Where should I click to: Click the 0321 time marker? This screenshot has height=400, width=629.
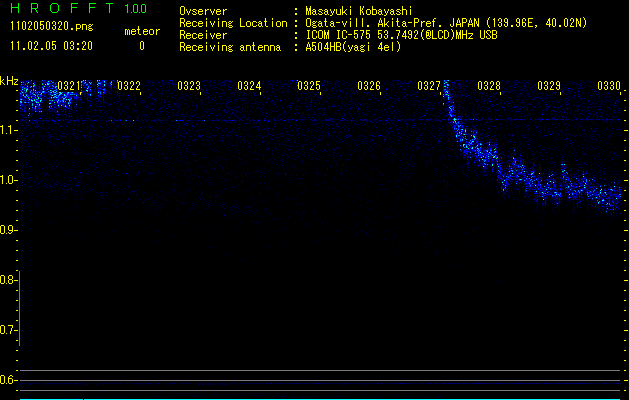click(69, 87)
